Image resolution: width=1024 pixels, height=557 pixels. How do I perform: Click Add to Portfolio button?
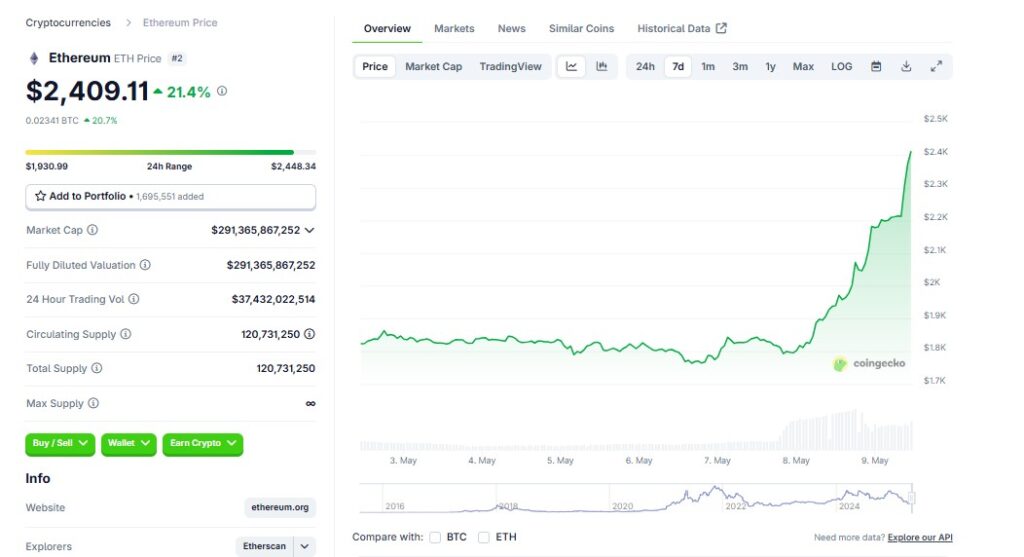[170, 197]
